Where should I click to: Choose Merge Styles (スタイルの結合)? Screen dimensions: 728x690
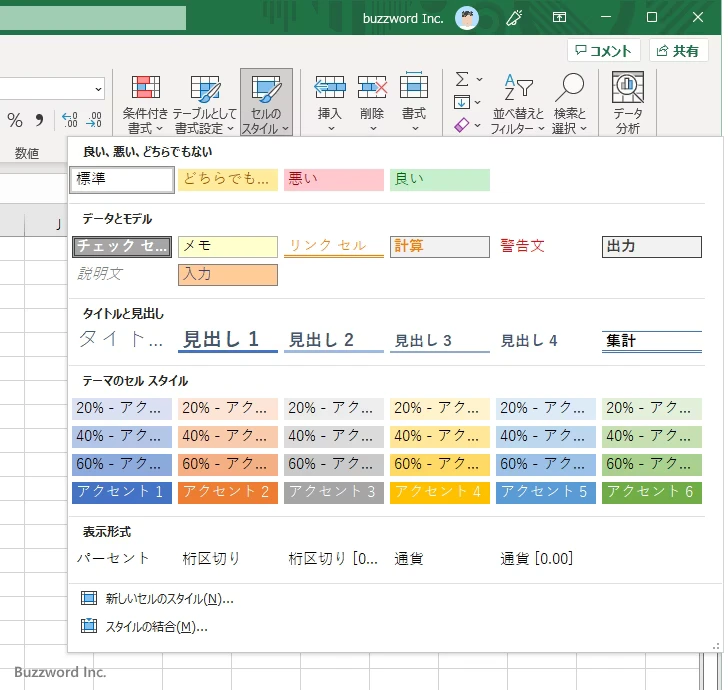145,626
